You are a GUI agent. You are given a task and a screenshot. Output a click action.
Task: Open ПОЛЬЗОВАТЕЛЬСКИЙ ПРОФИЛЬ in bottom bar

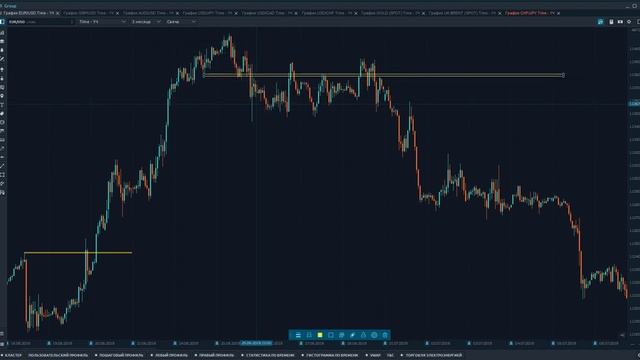click(x=58, y=356)
